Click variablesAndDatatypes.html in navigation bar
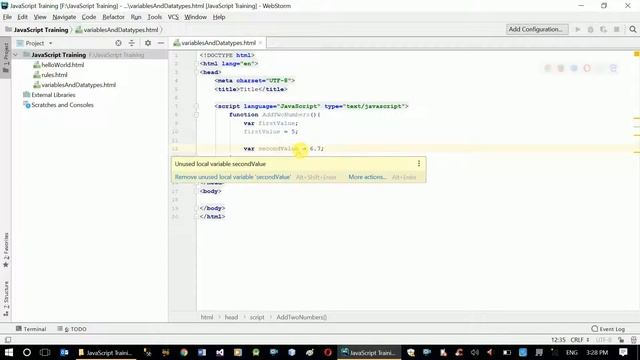 (x=120, y=30)
